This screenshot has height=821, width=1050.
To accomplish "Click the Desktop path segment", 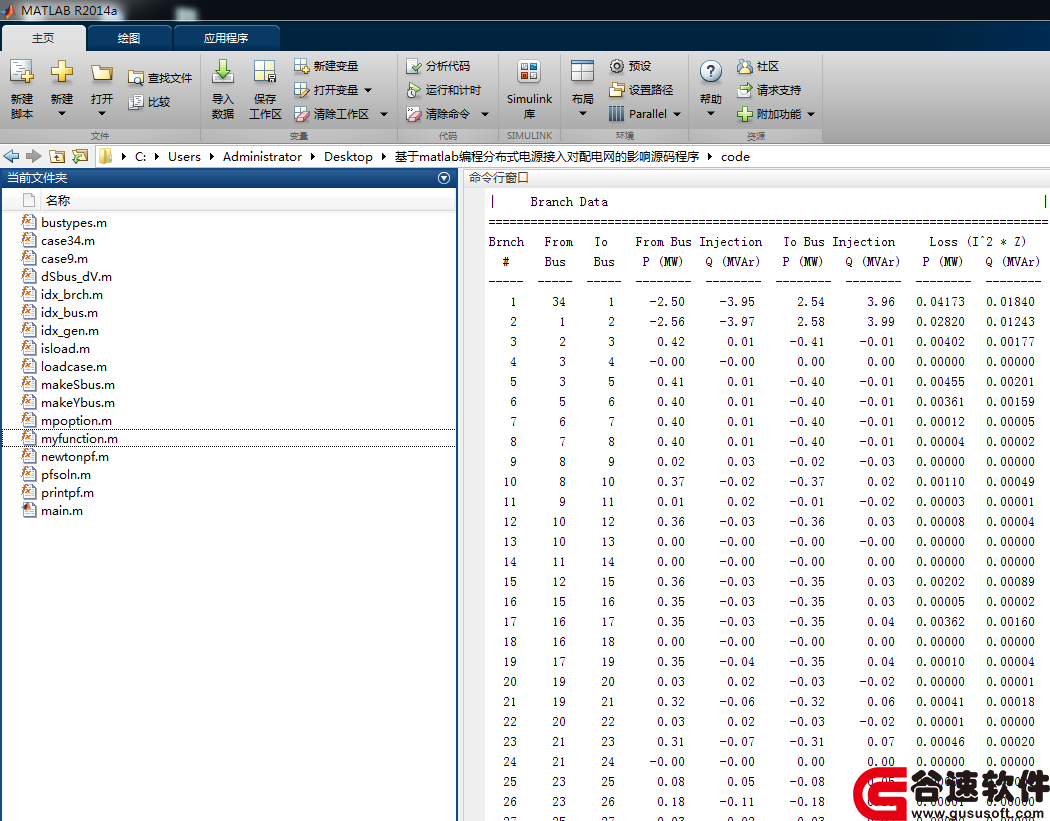I will pos(348,156).
